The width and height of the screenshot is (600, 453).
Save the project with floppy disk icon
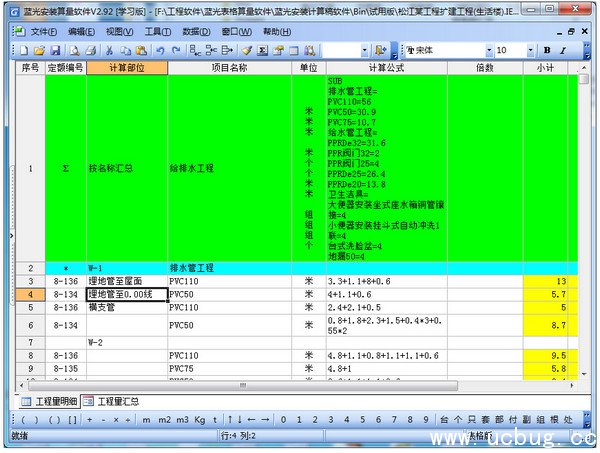pos(55,51)
